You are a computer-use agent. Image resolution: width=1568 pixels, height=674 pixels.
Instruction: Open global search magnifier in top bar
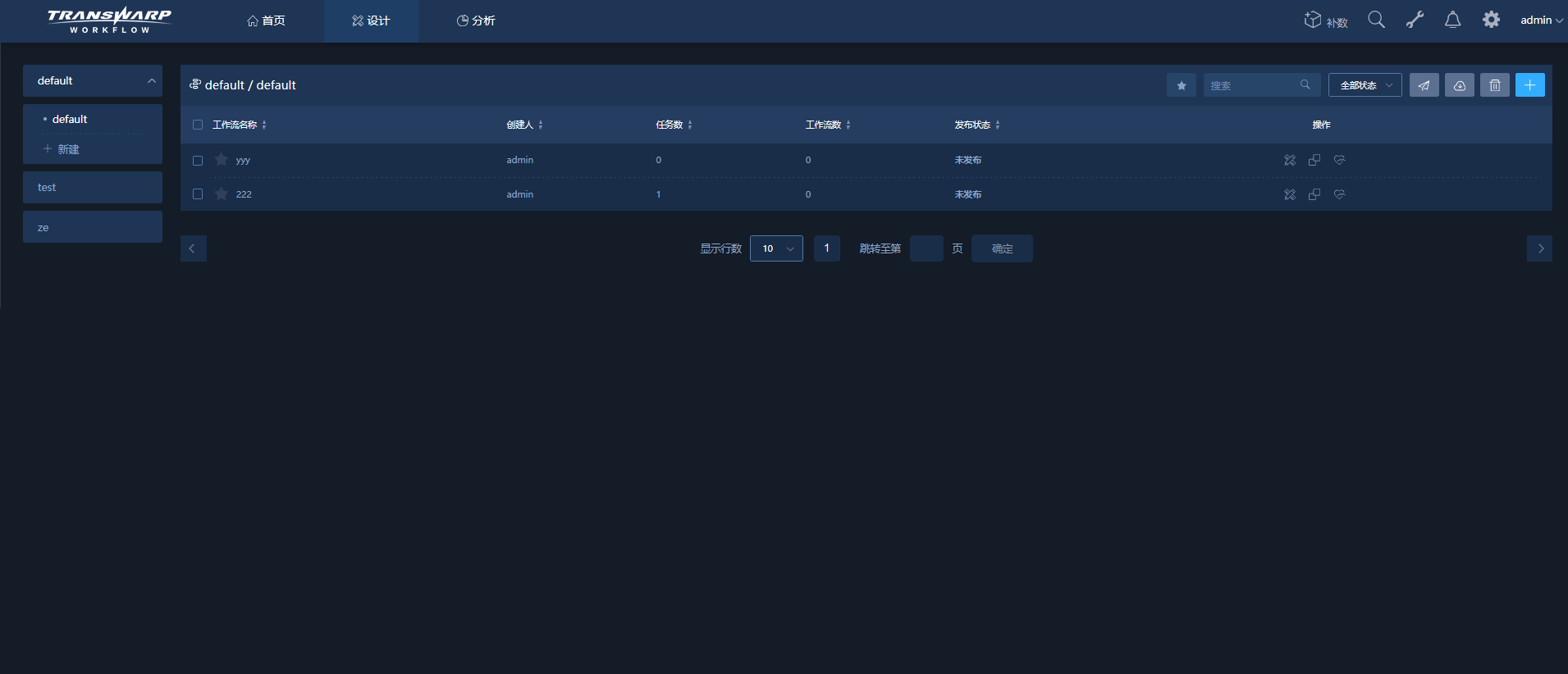coord(1376,20)
